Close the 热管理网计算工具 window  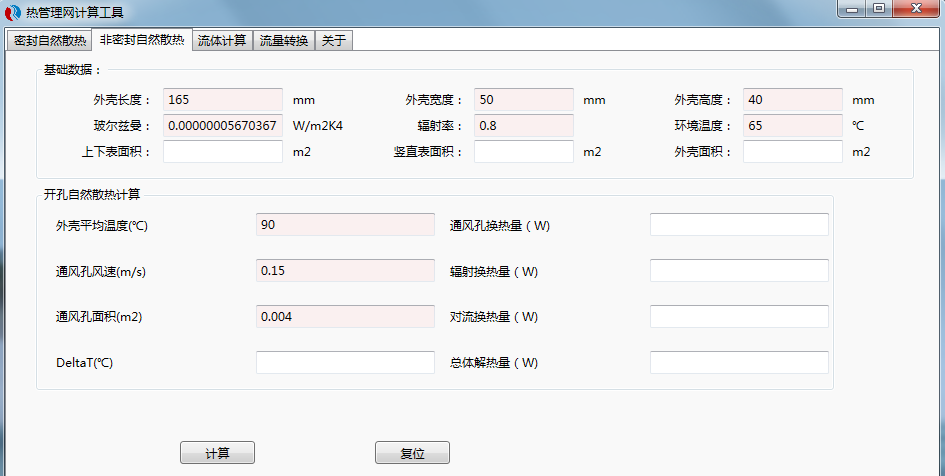(x=917, y=8)
